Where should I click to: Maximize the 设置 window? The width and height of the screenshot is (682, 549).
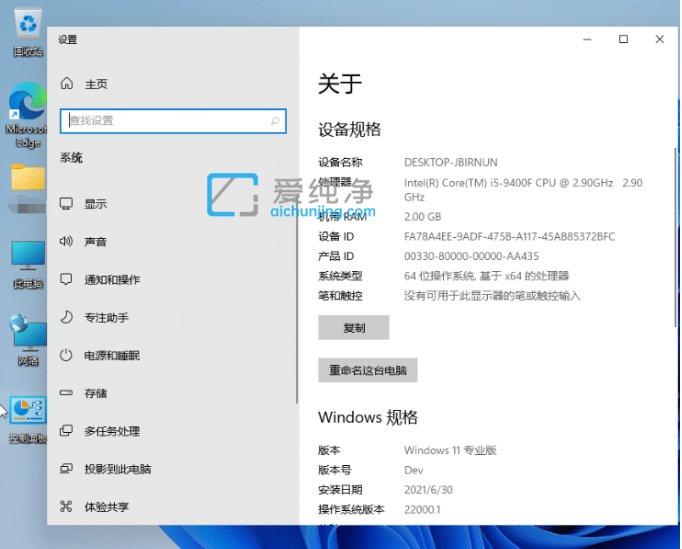click(623, 39)
